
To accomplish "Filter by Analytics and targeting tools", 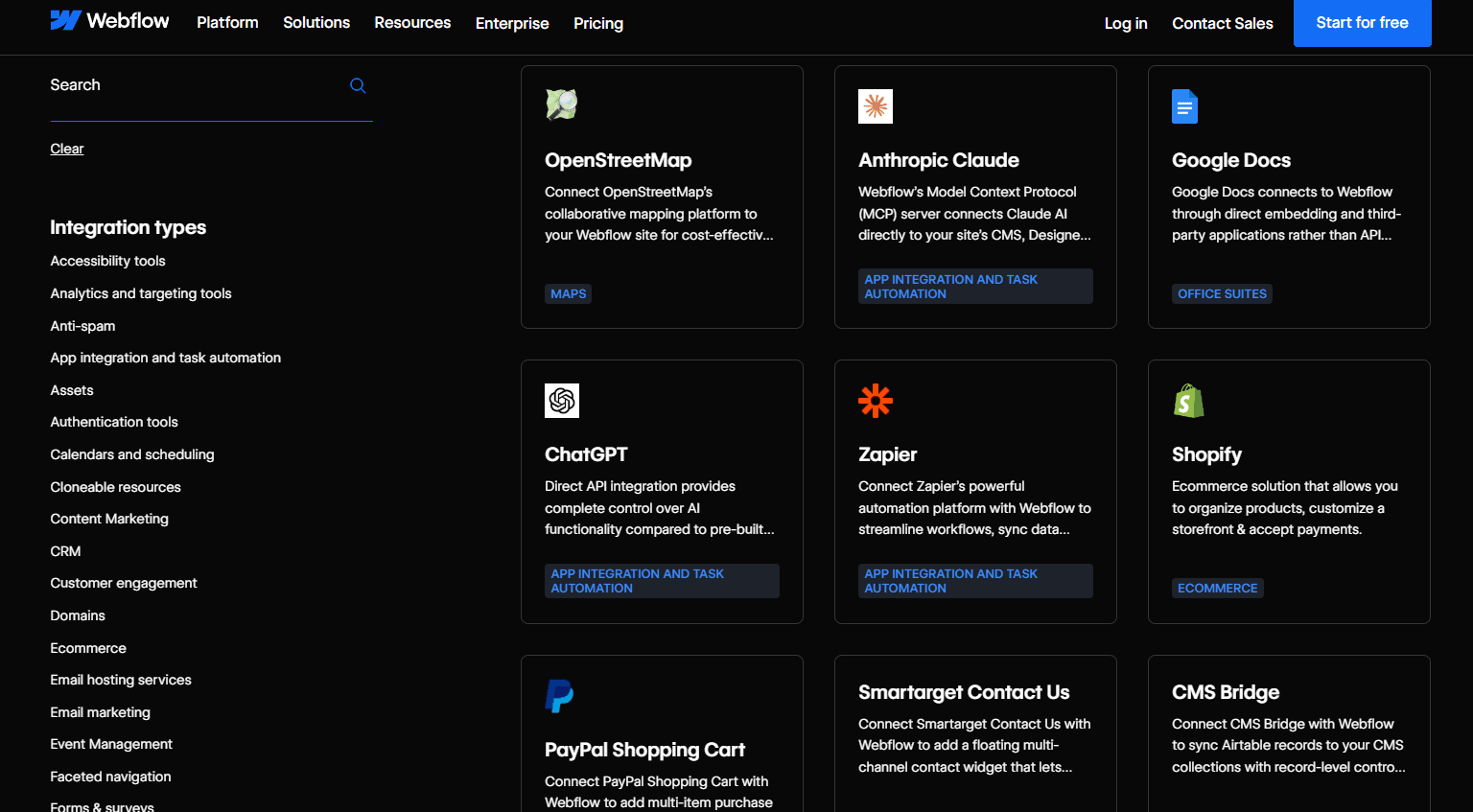I will point(141,293).
